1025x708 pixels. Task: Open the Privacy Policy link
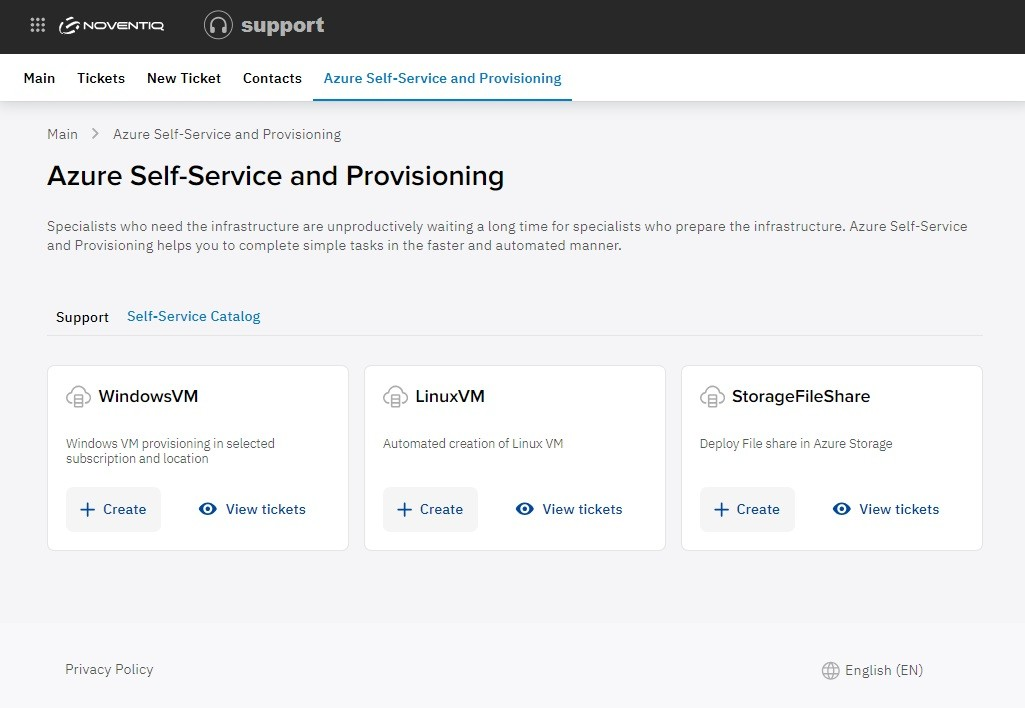pyautogui.click(x=109, y=670)
